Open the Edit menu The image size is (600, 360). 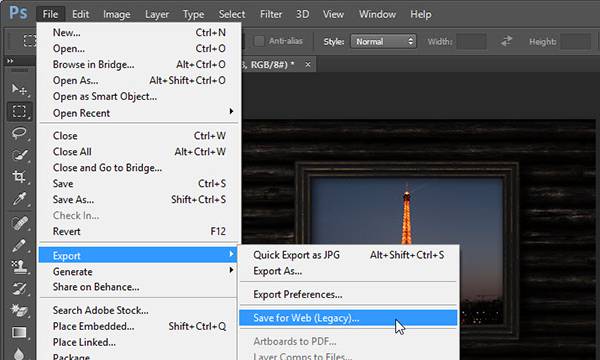[80, 15]
